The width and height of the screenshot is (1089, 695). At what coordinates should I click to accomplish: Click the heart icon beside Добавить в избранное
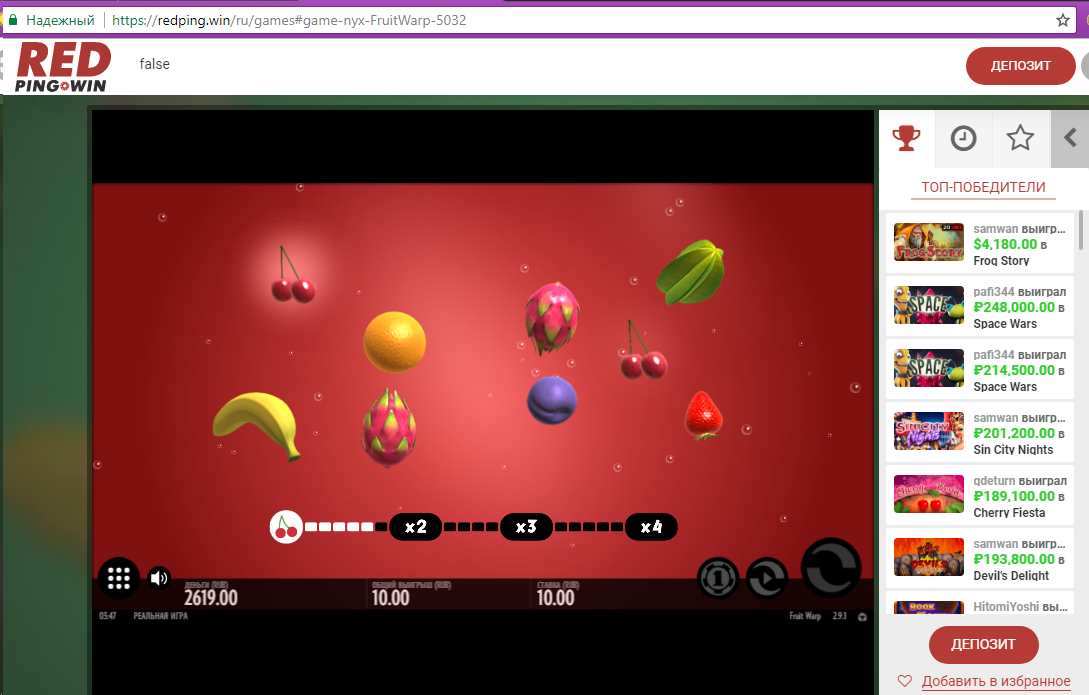(904, 680)
